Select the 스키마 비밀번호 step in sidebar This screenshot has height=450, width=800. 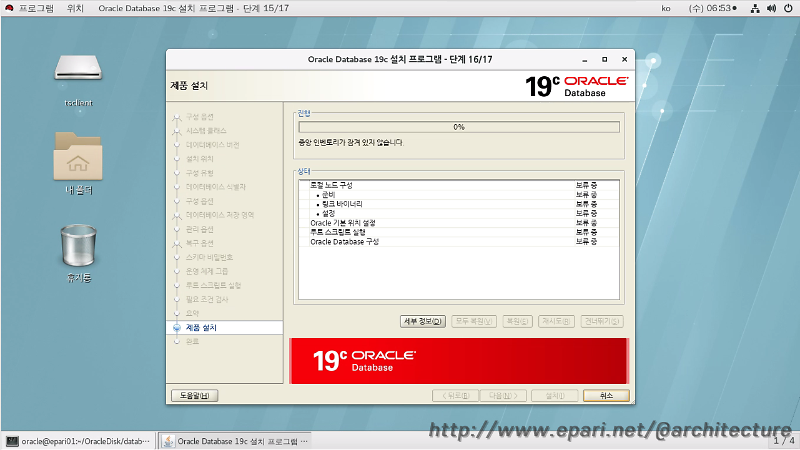pos(209,257)
